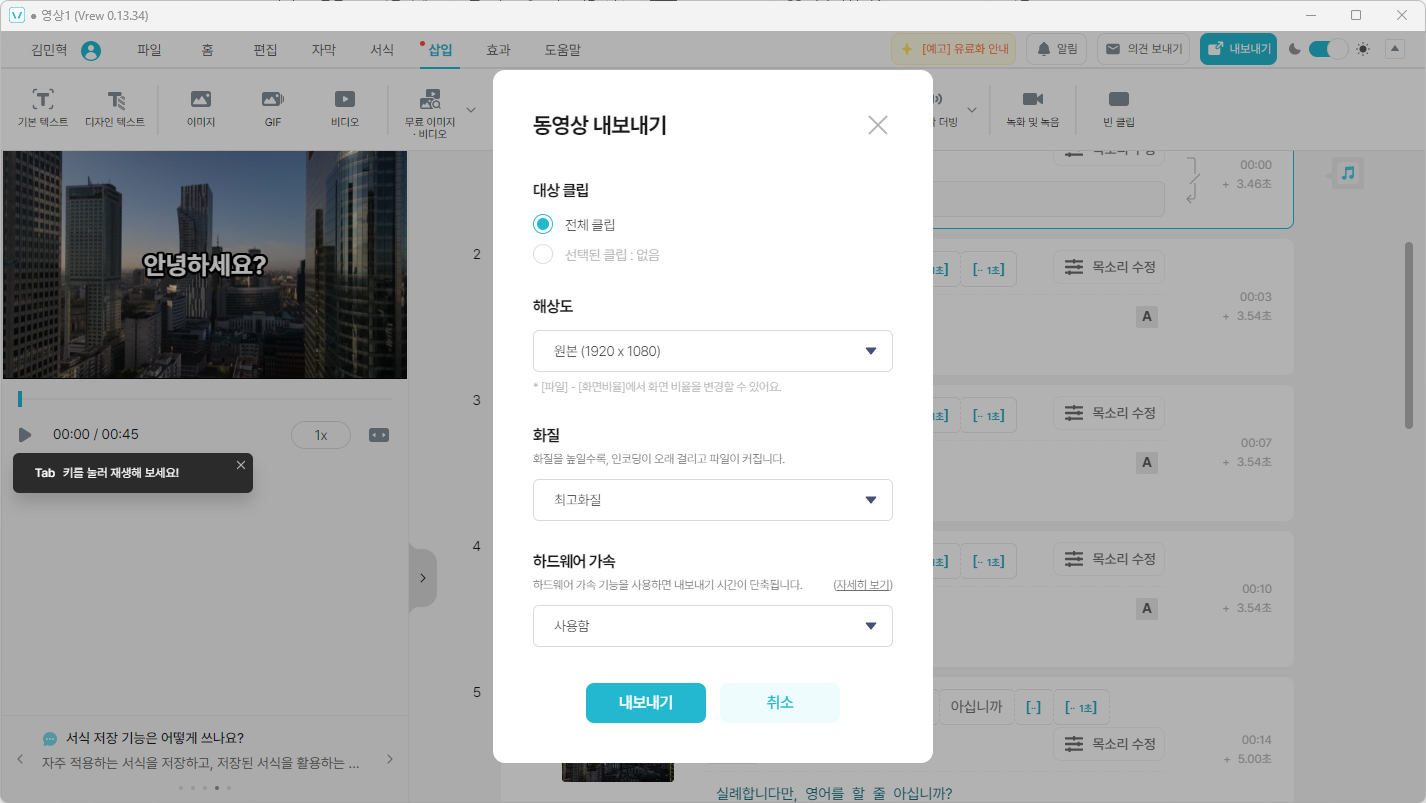The image size is (1426, 803).
Task: Open the 도움말 menu tab
Action: [x=562, y=49]
